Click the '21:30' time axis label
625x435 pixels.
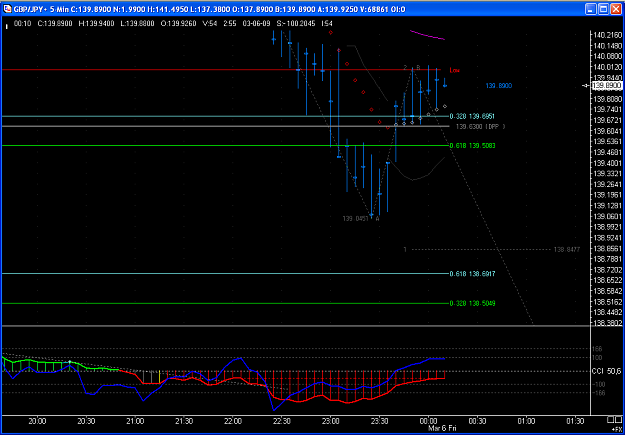[x=184, y=421]
